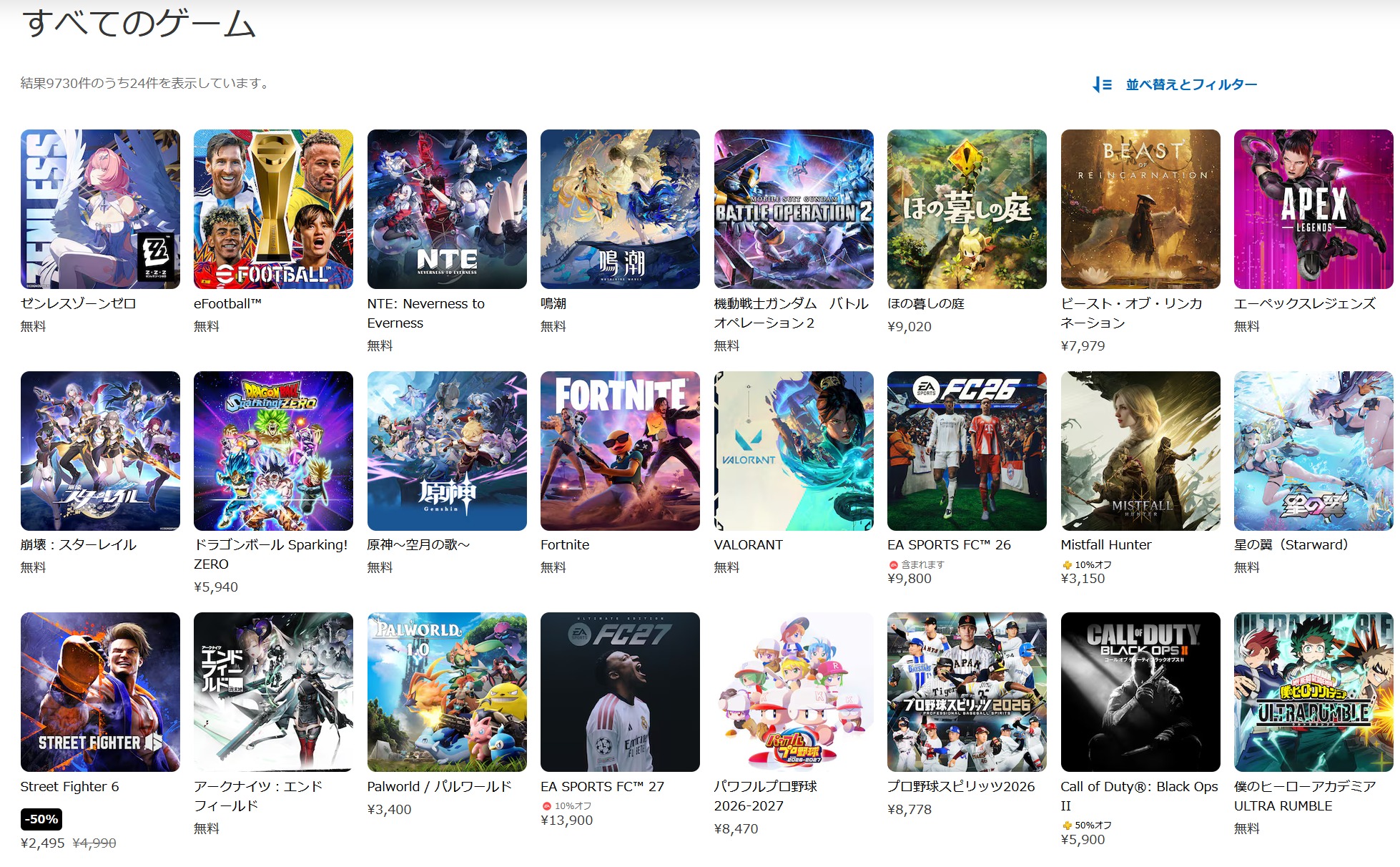
Task: Click the eFootball™ title text
Action: click(227, 303)
